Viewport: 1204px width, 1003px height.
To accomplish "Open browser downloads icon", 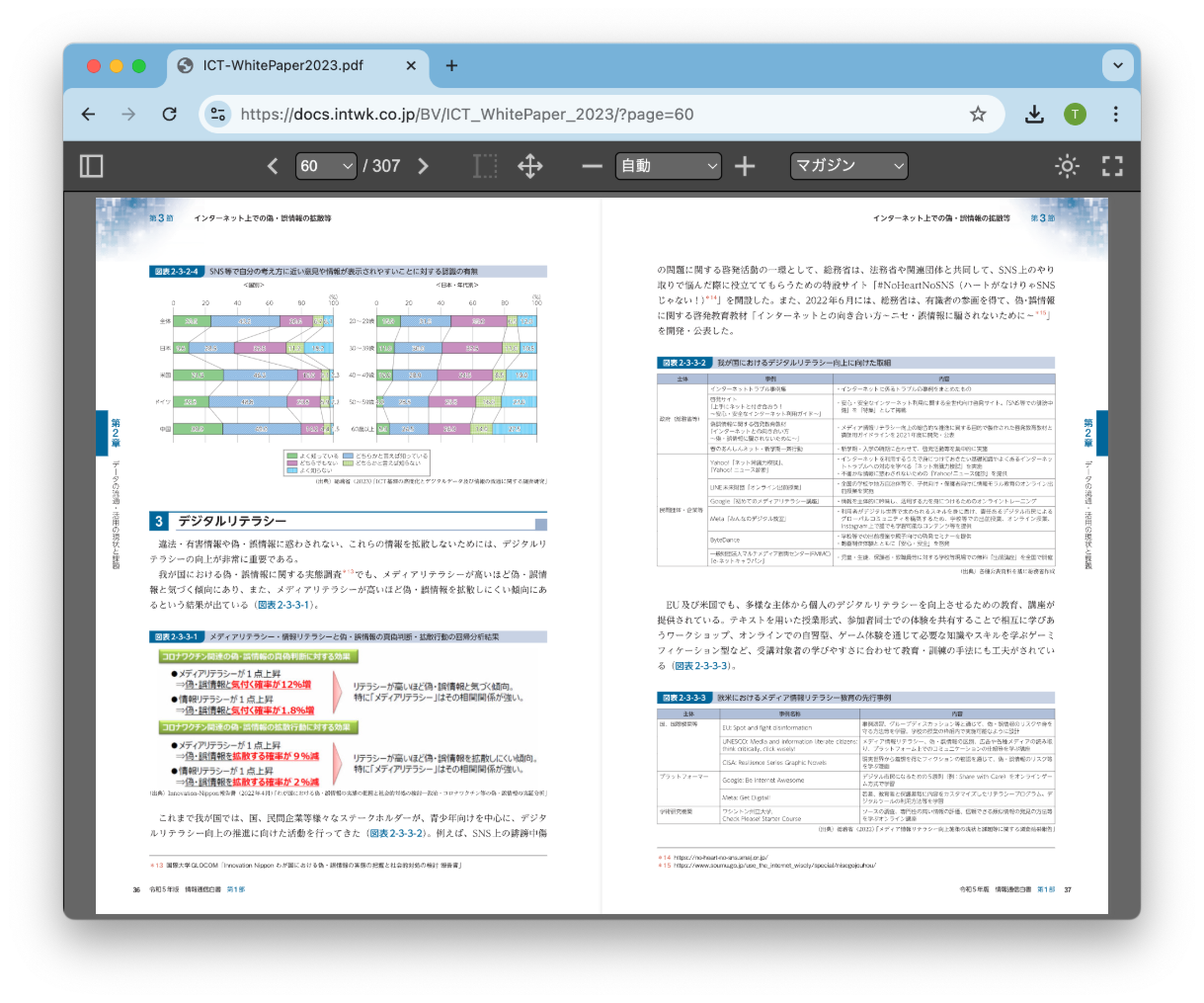I will click(1034, 115).
